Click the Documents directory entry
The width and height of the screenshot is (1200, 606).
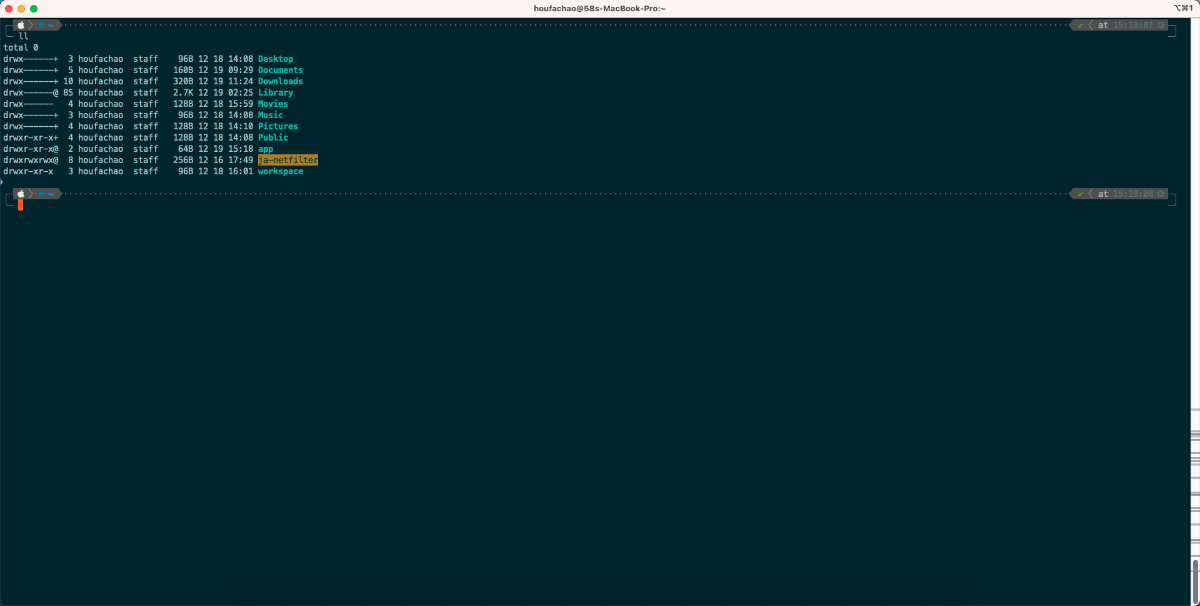(x=281, y=69)
